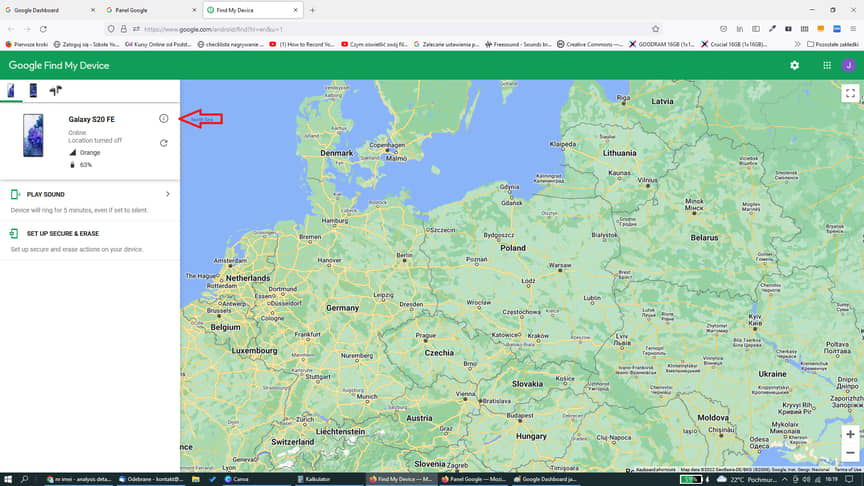Select the first phone device tab
Screen dimensions: 864x486
(11, 90)
